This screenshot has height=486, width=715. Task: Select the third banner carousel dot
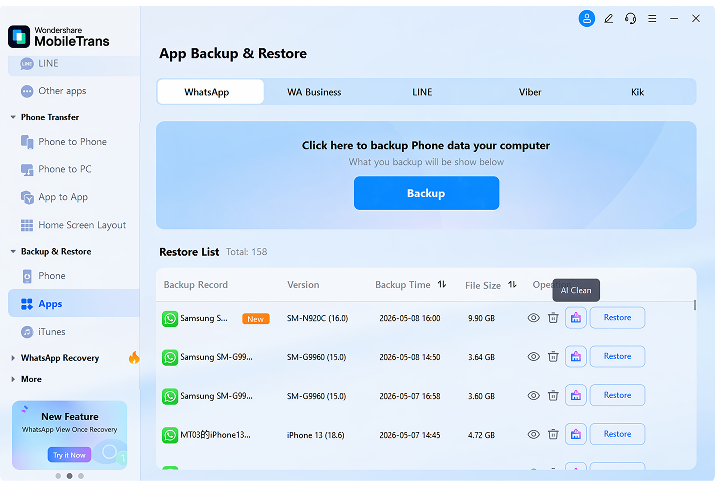(81, 476)
